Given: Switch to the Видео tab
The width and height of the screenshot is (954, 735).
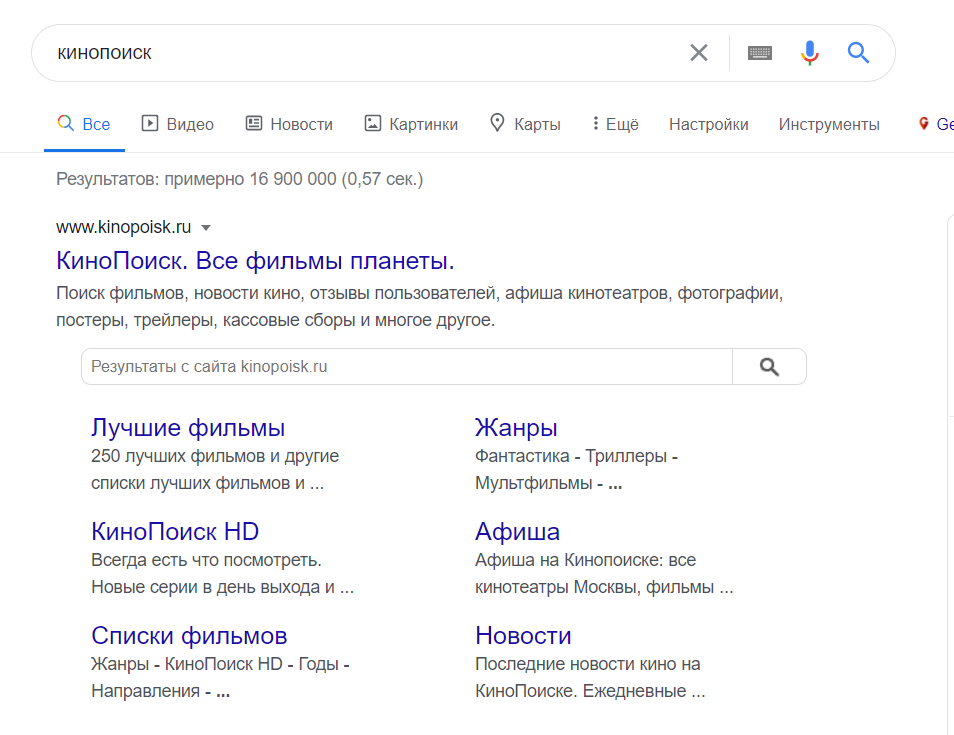Looking at the screenshot, I should click(x=178, y=124).
